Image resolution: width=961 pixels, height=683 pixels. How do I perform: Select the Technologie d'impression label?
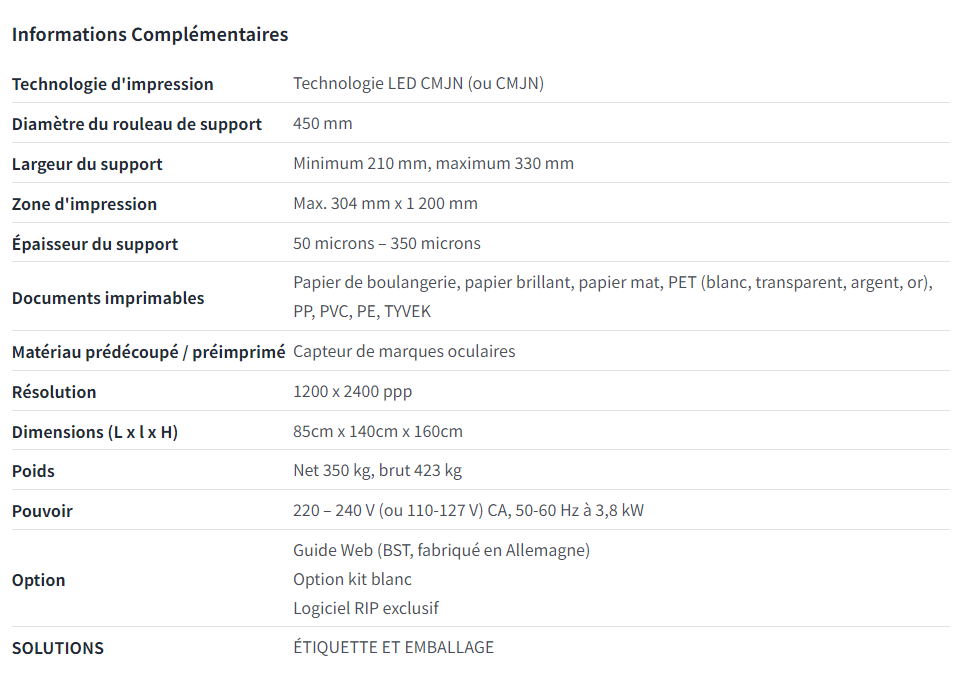tap(112, 84)
